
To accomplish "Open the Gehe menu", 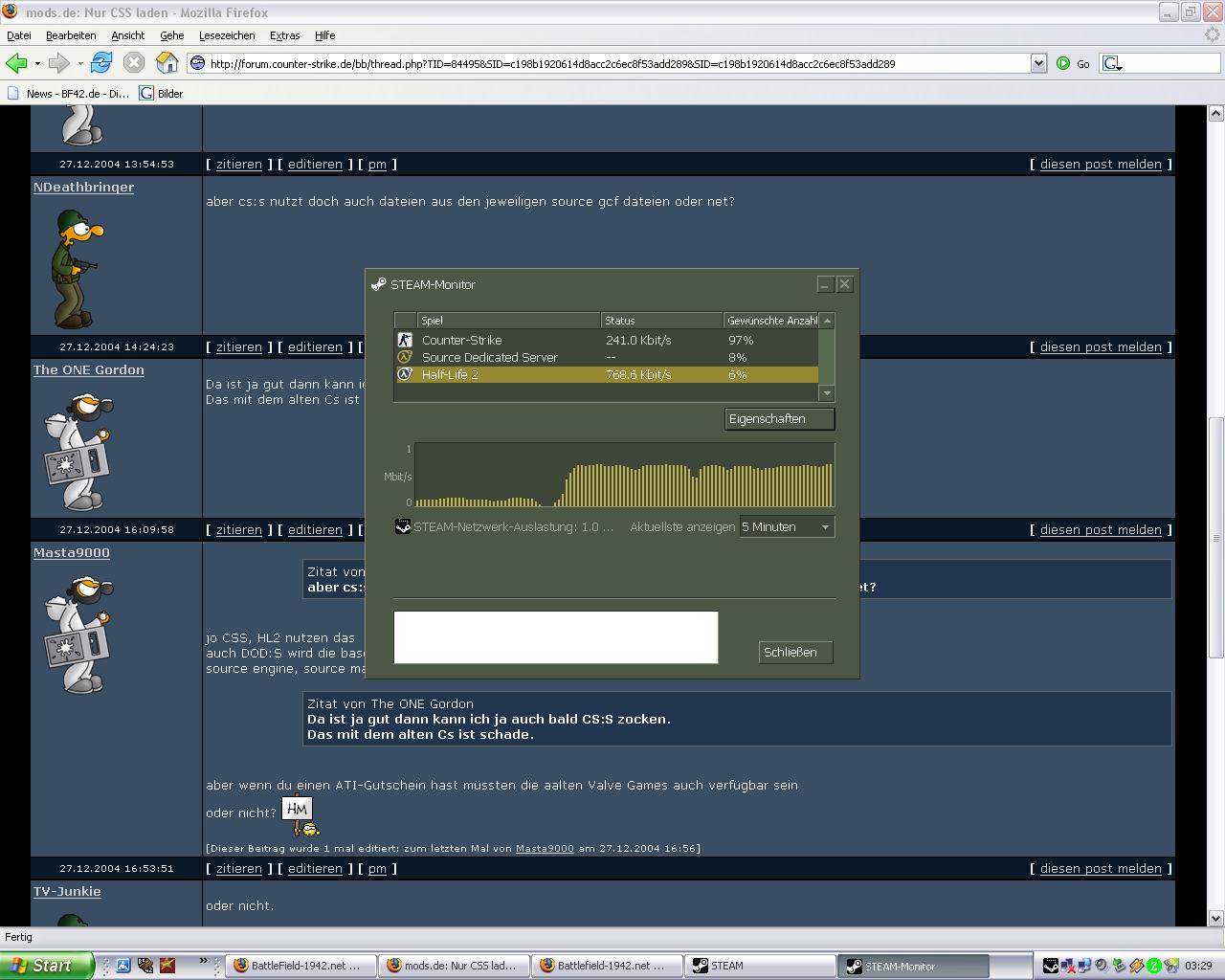I will [172, 35].
